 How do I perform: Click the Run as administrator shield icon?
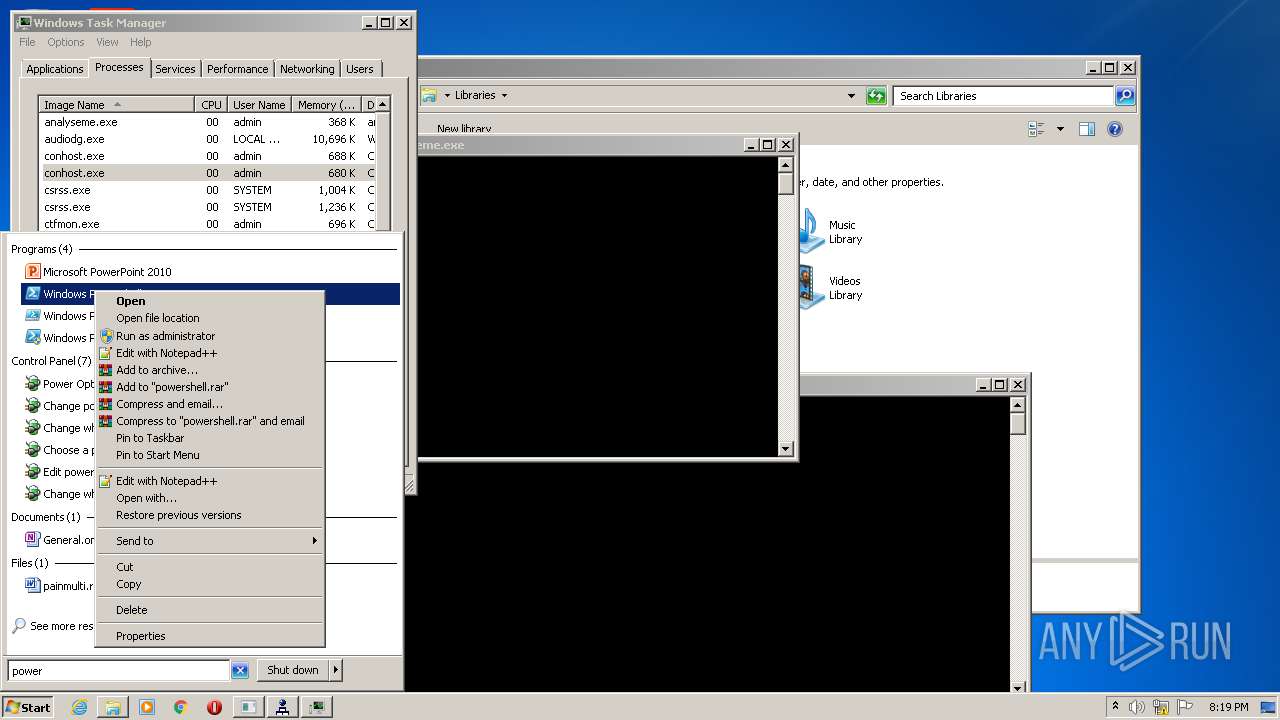pos(106,336)
